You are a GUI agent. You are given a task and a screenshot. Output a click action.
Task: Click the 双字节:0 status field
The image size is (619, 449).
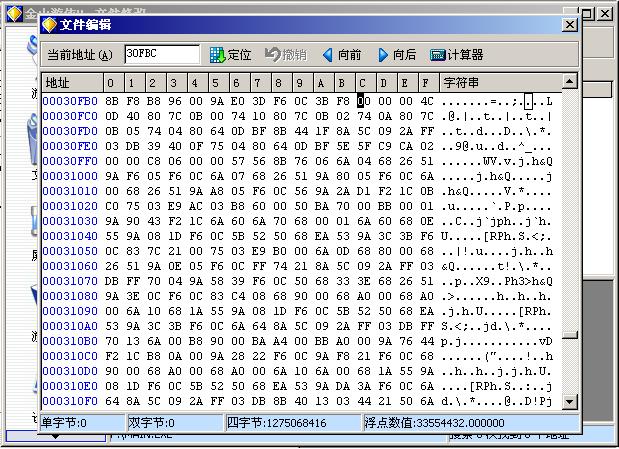coord(175,423)
